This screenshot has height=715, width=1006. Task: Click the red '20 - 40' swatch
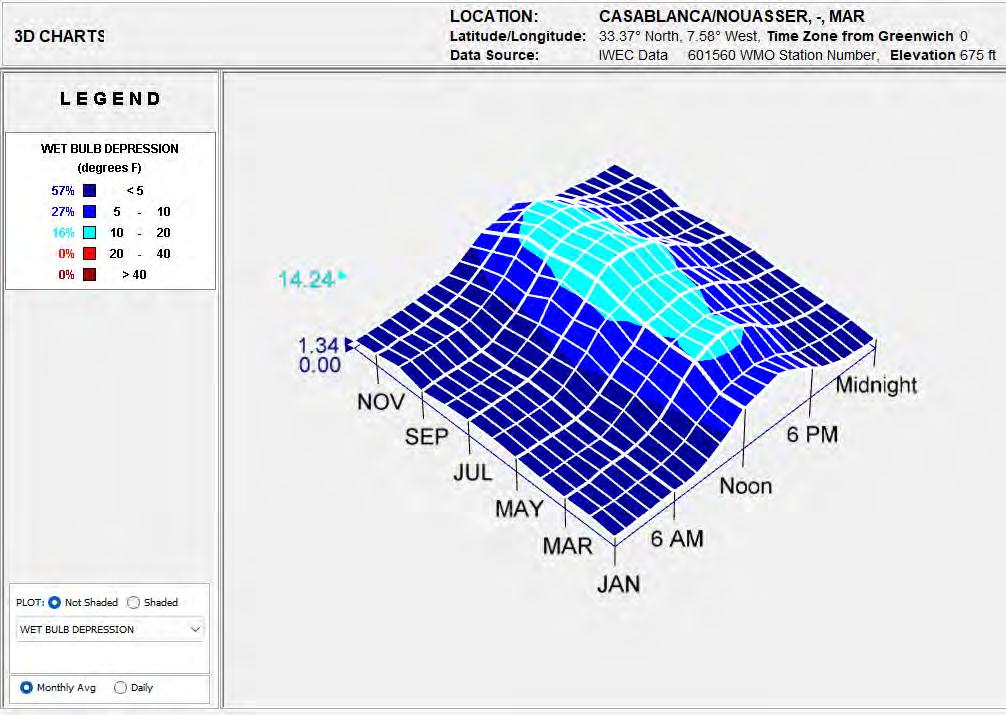(90, 254)
